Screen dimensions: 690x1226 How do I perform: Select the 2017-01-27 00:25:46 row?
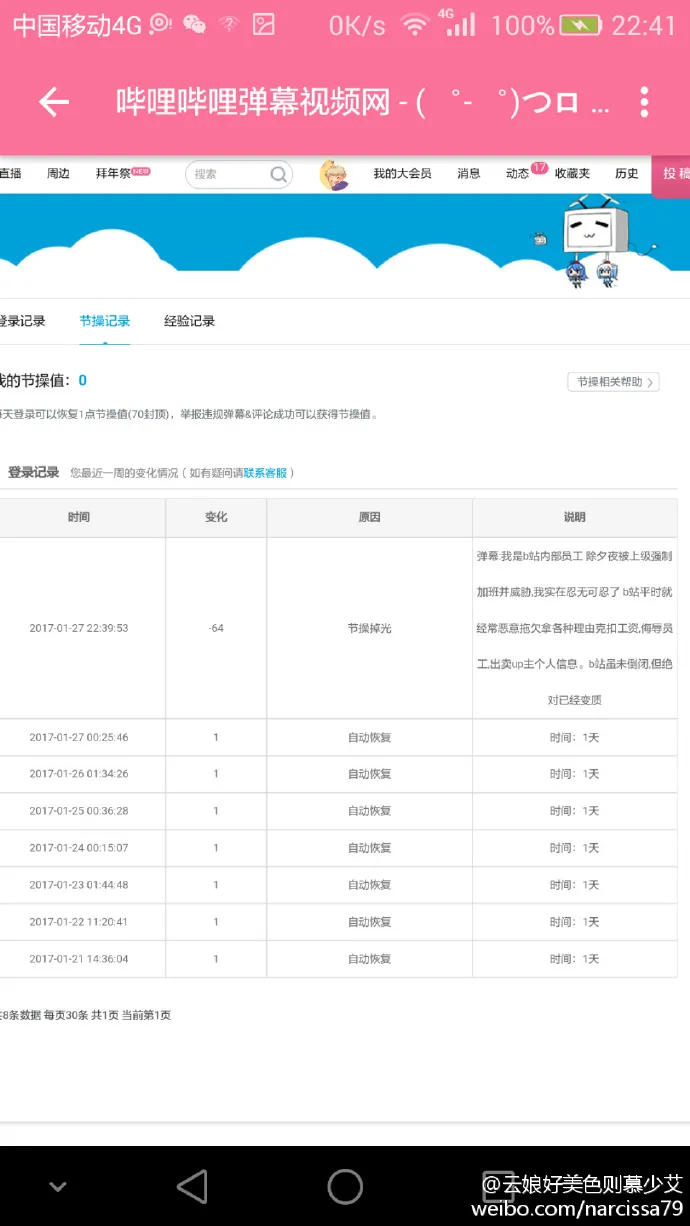pos(338,737)
